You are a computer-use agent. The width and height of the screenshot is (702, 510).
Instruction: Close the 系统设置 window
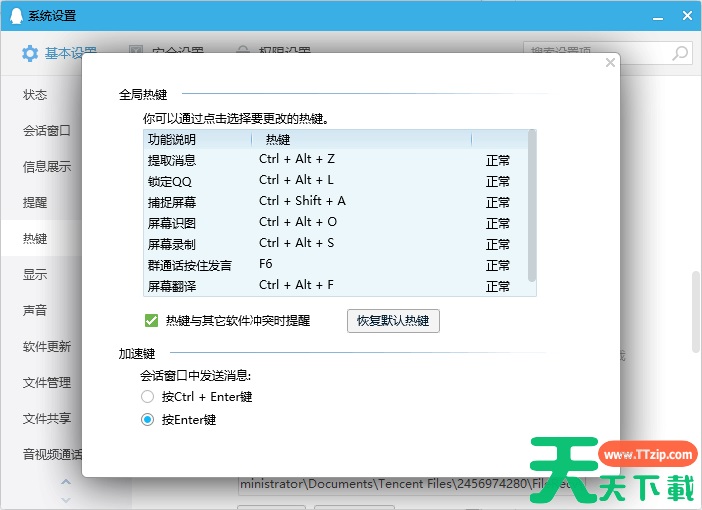point(686,16)
